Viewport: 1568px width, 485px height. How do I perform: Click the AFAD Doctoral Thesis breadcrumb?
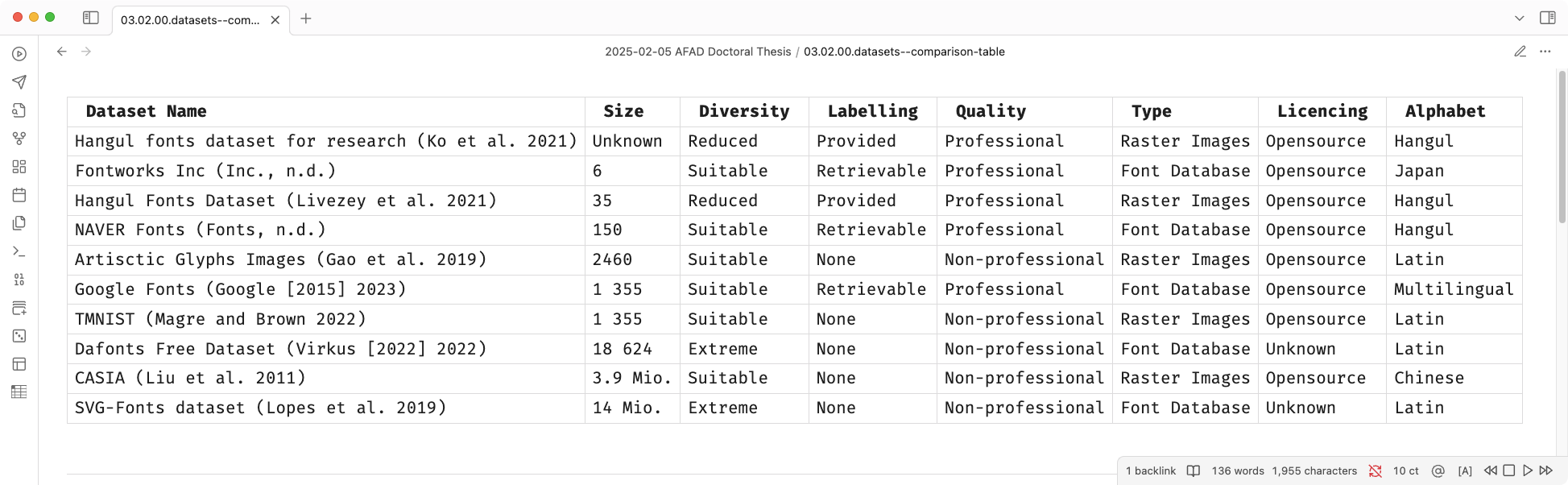[x=698, y=52]
